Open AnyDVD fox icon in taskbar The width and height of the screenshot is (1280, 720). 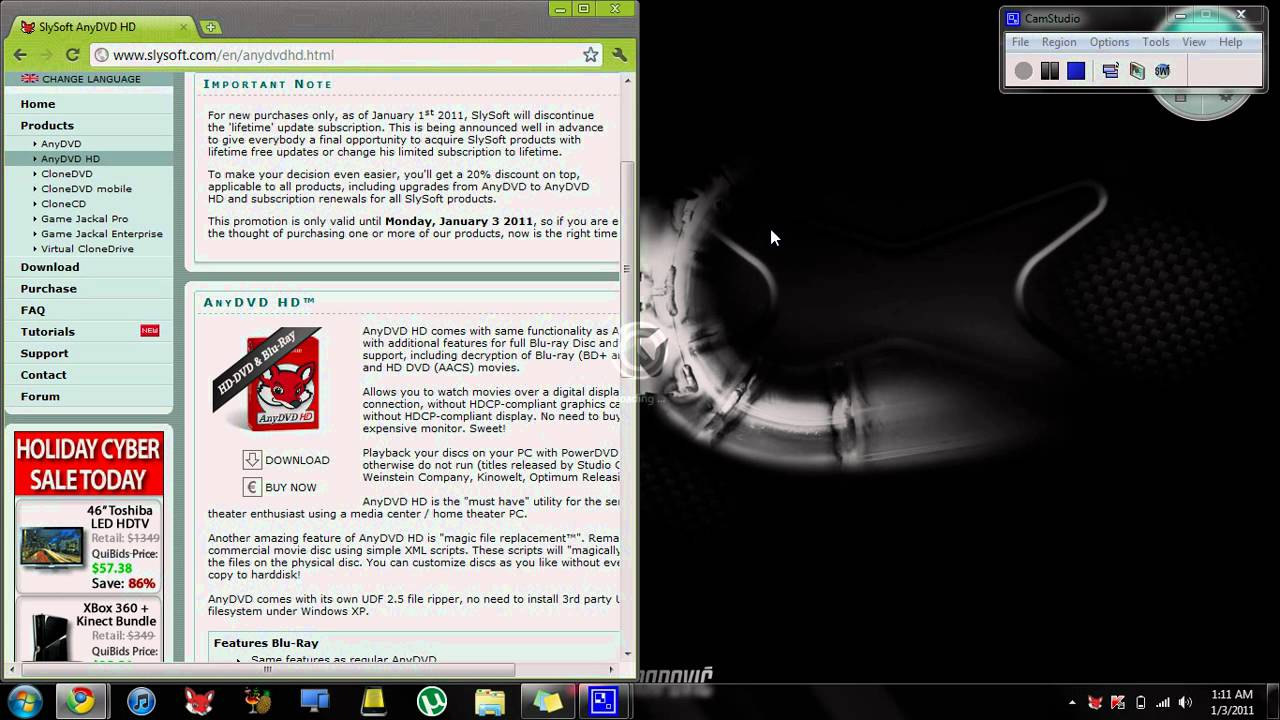pyautogui.click(x=199, y=702)
